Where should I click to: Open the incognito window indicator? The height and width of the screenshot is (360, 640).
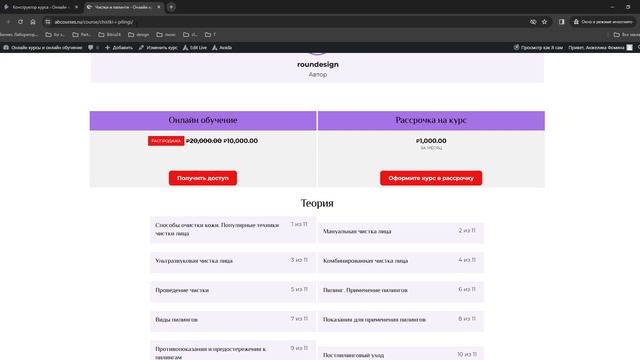pos(603,22)
